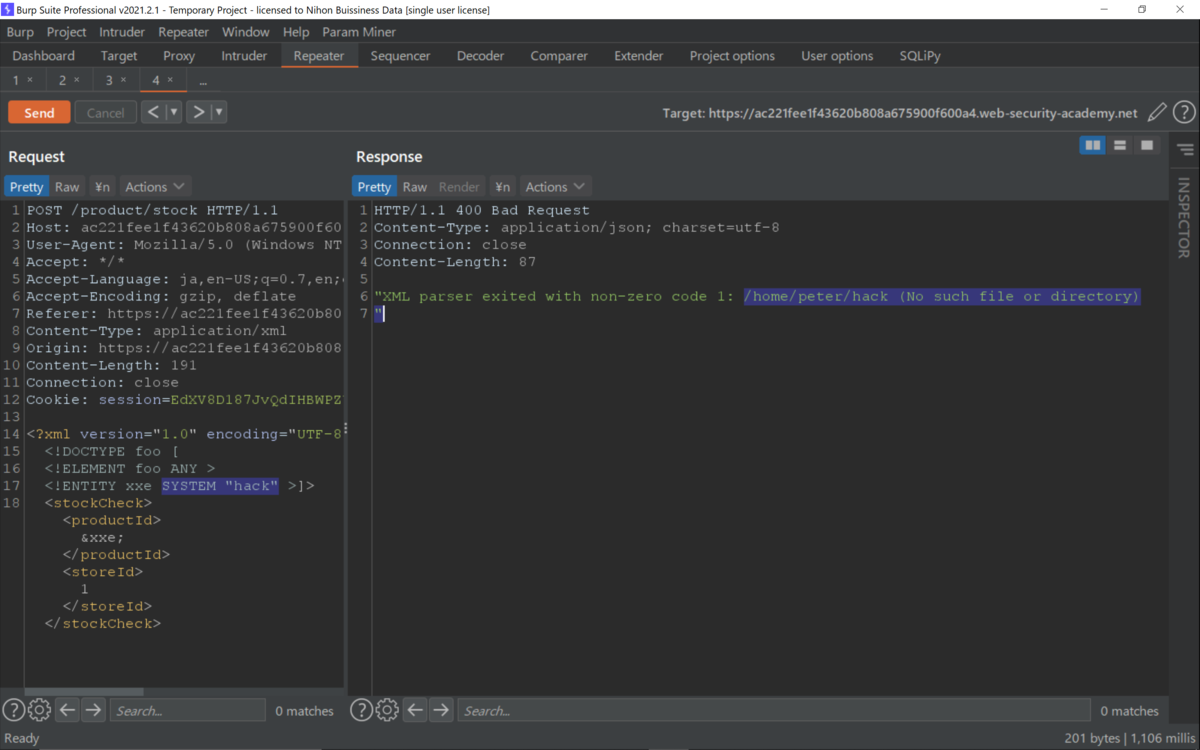This screenshot has width=1200, height=750.
Task: Open the back history dropdown arrow
Action: pos(173,112)
